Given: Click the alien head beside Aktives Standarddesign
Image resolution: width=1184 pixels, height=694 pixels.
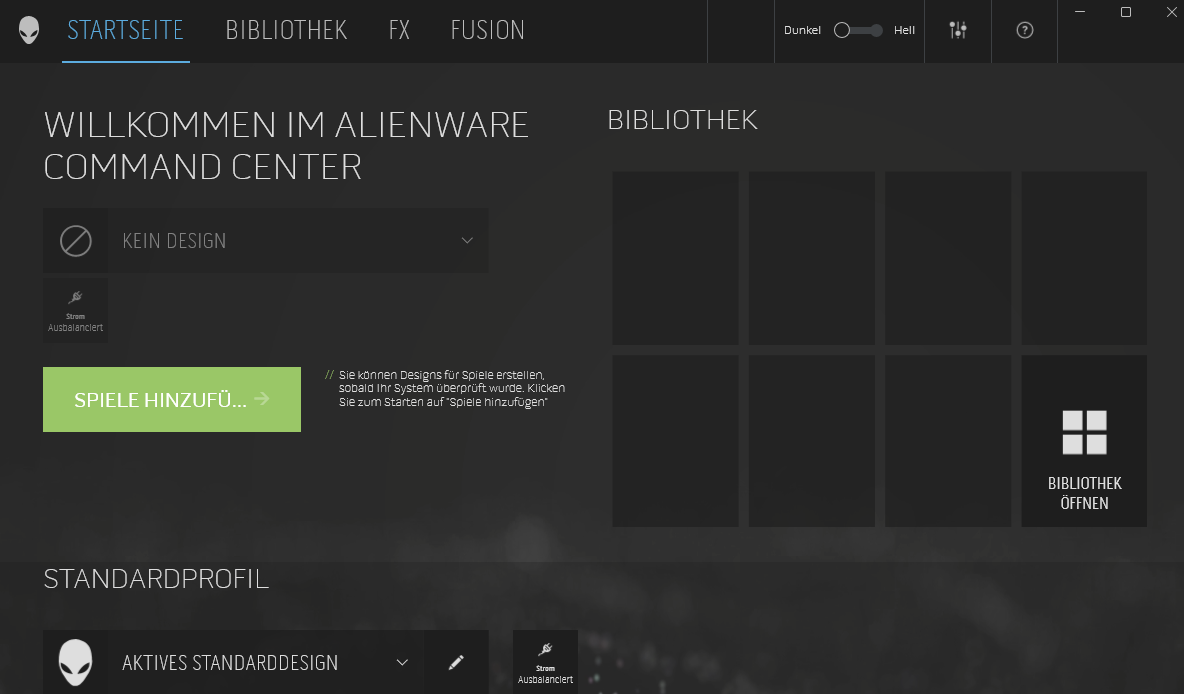Looking at the screenshot, I should tap(76, 662).
